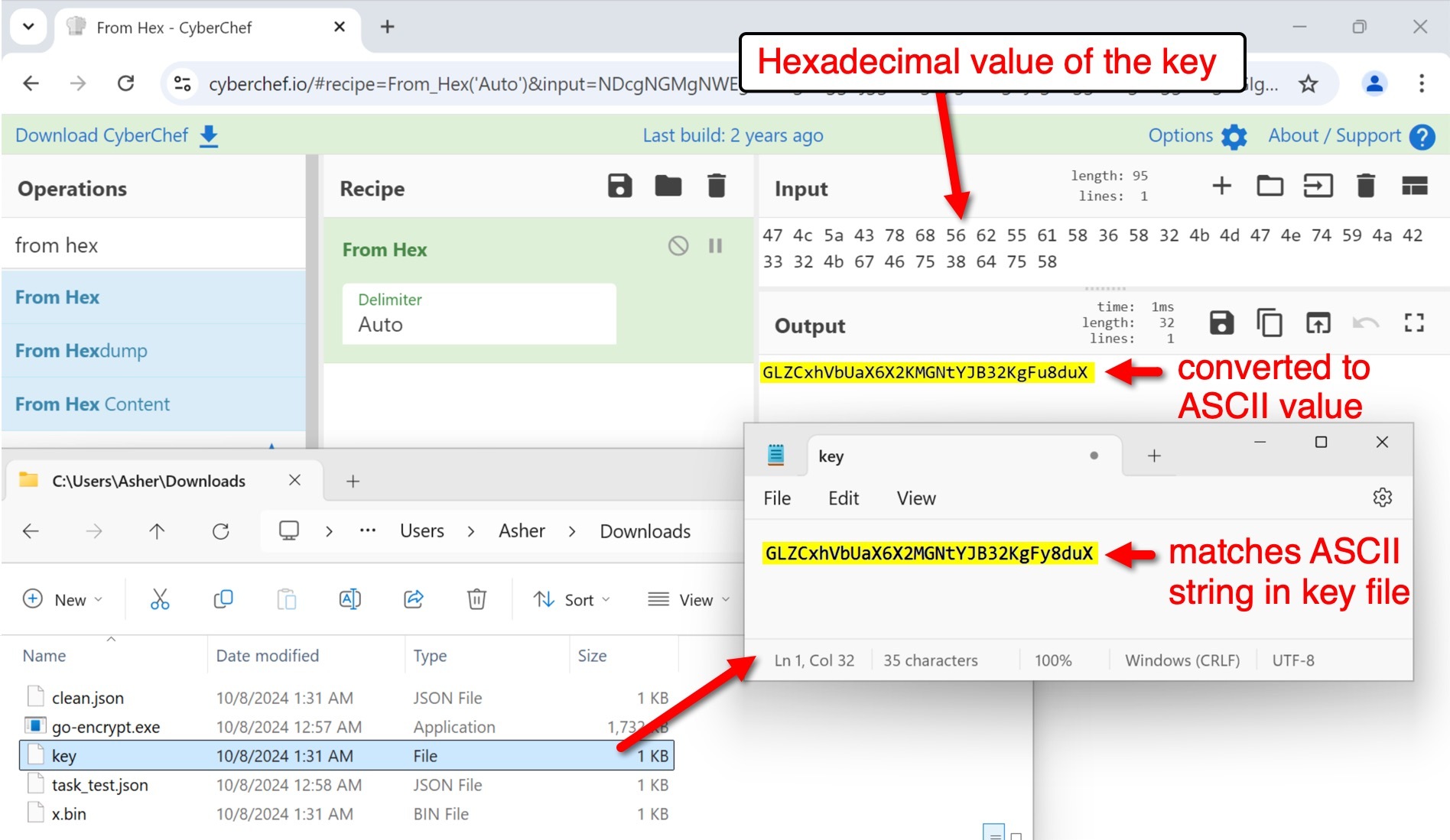Disable the From Hex operation
1450x840 pixels.
[x=678, y=246]
